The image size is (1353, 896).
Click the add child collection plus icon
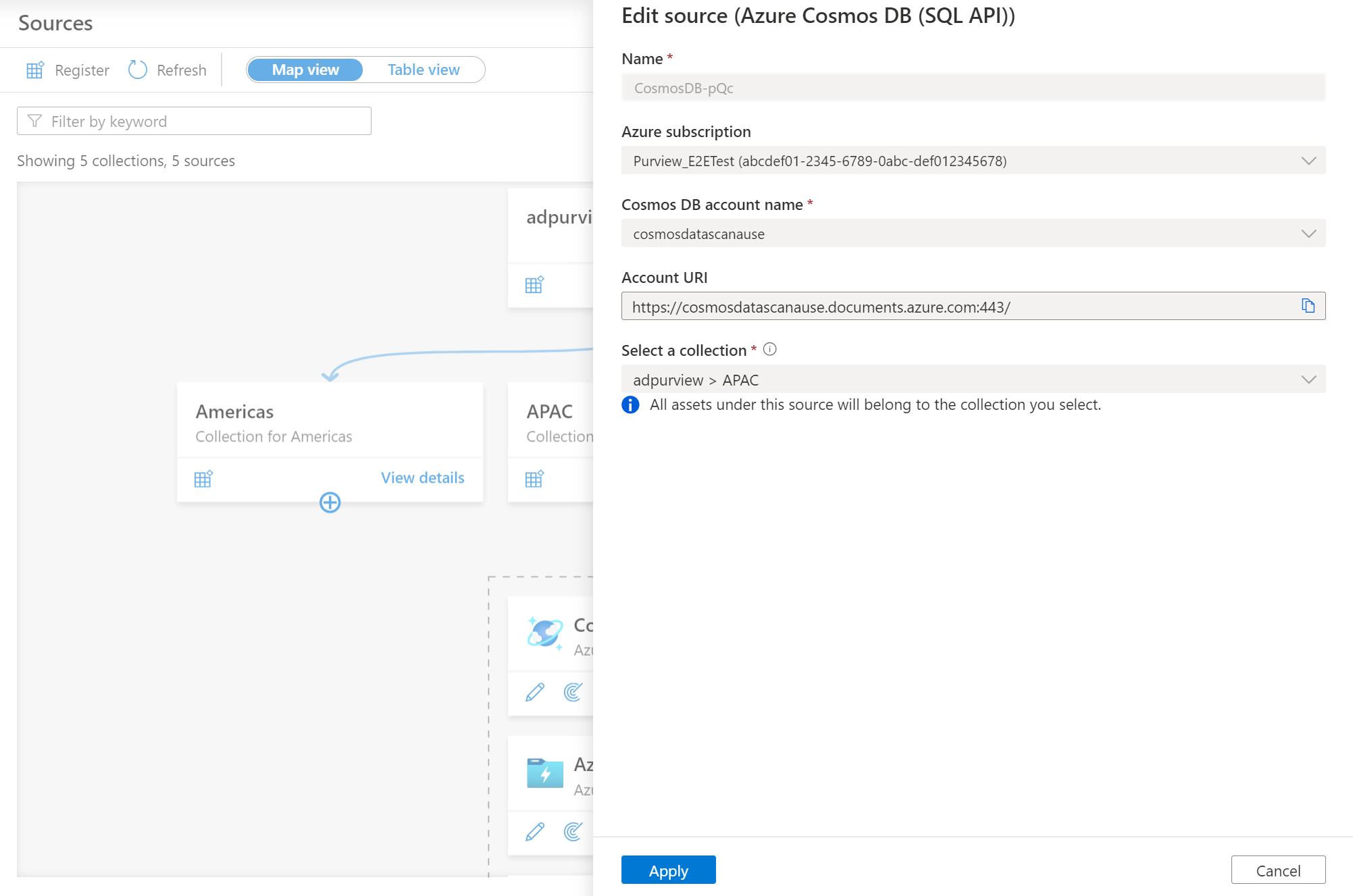pos(330,502)
